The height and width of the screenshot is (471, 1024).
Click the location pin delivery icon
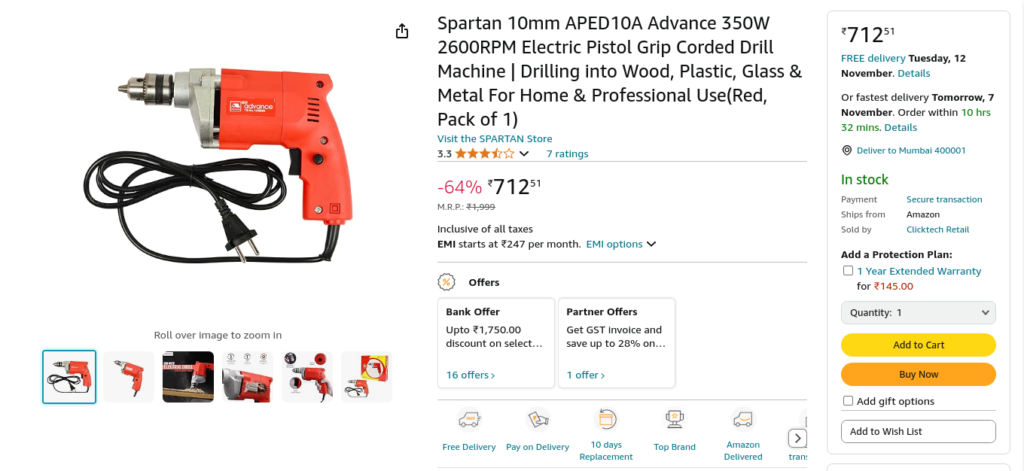[847, 150]
